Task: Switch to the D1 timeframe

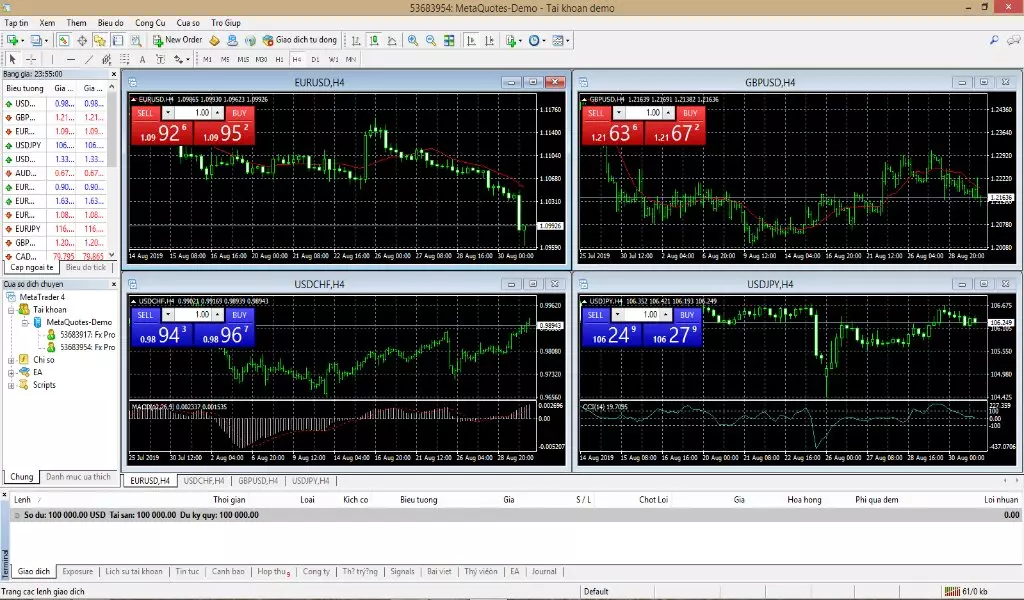Action: [315, 59]
